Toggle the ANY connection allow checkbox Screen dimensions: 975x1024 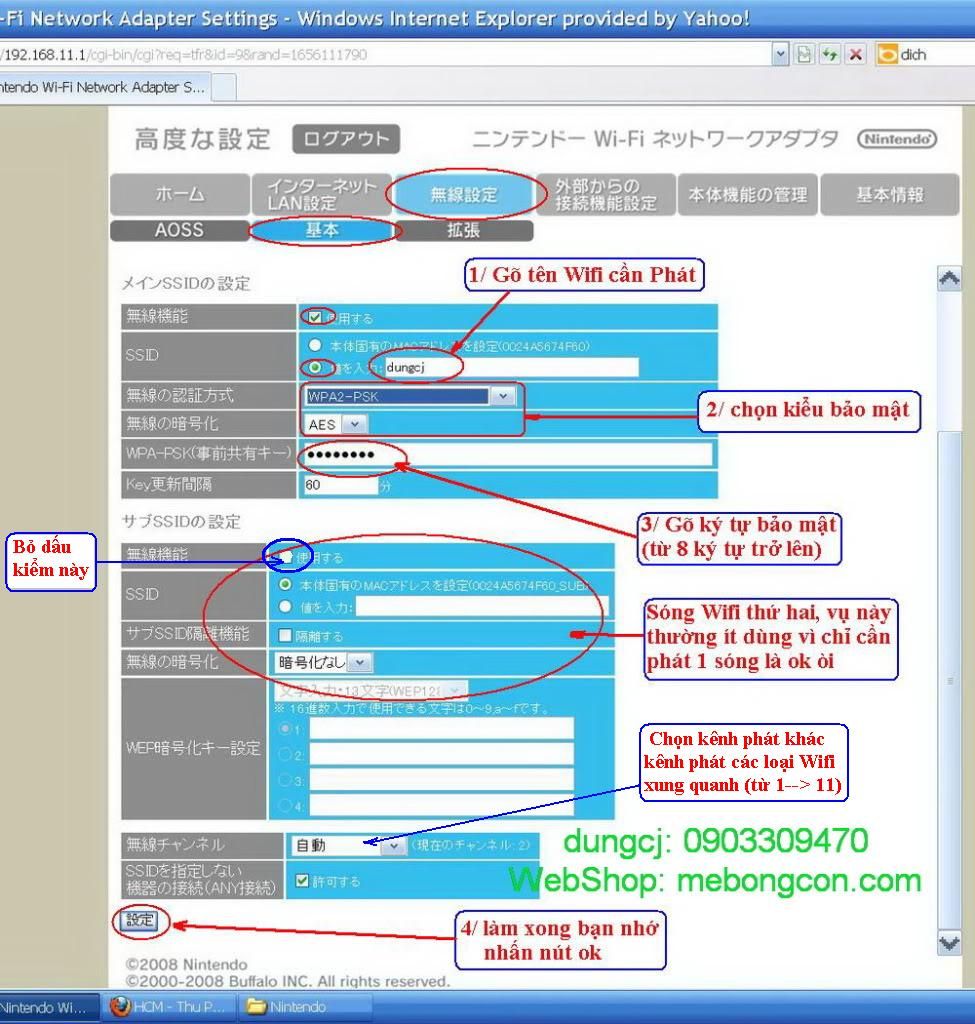[x=302, y=881]
